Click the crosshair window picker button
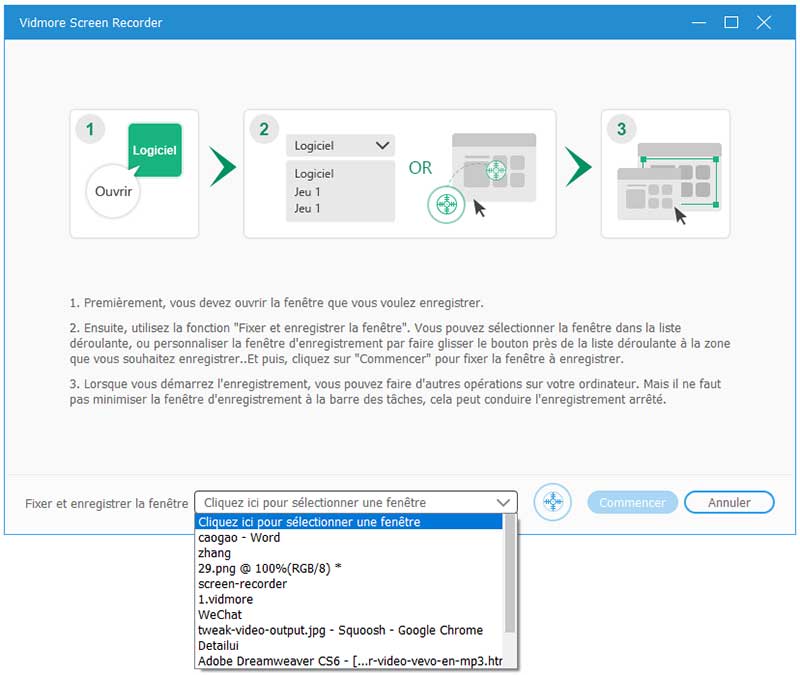This screenshot has height=675, width=800. click(x=553, y=502)
